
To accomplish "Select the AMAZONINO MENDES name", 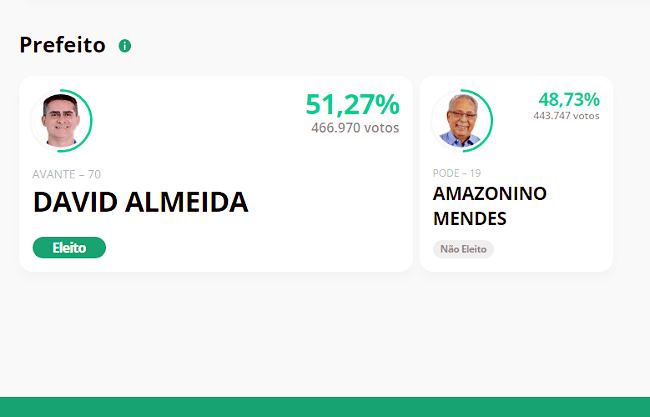I will pyautogui.click(x=490, y=205).
